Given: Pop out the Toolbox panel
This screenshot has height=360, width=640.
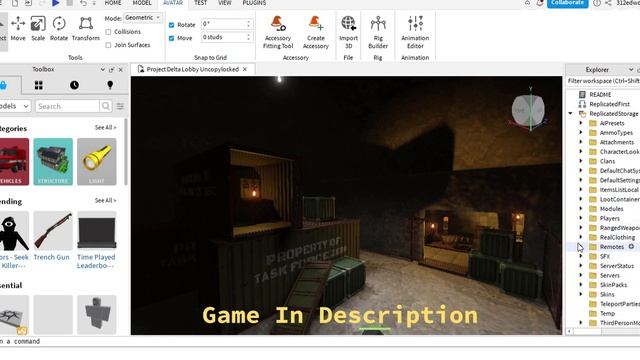Looking at the screenshot, I should click(x=111, y=70).
